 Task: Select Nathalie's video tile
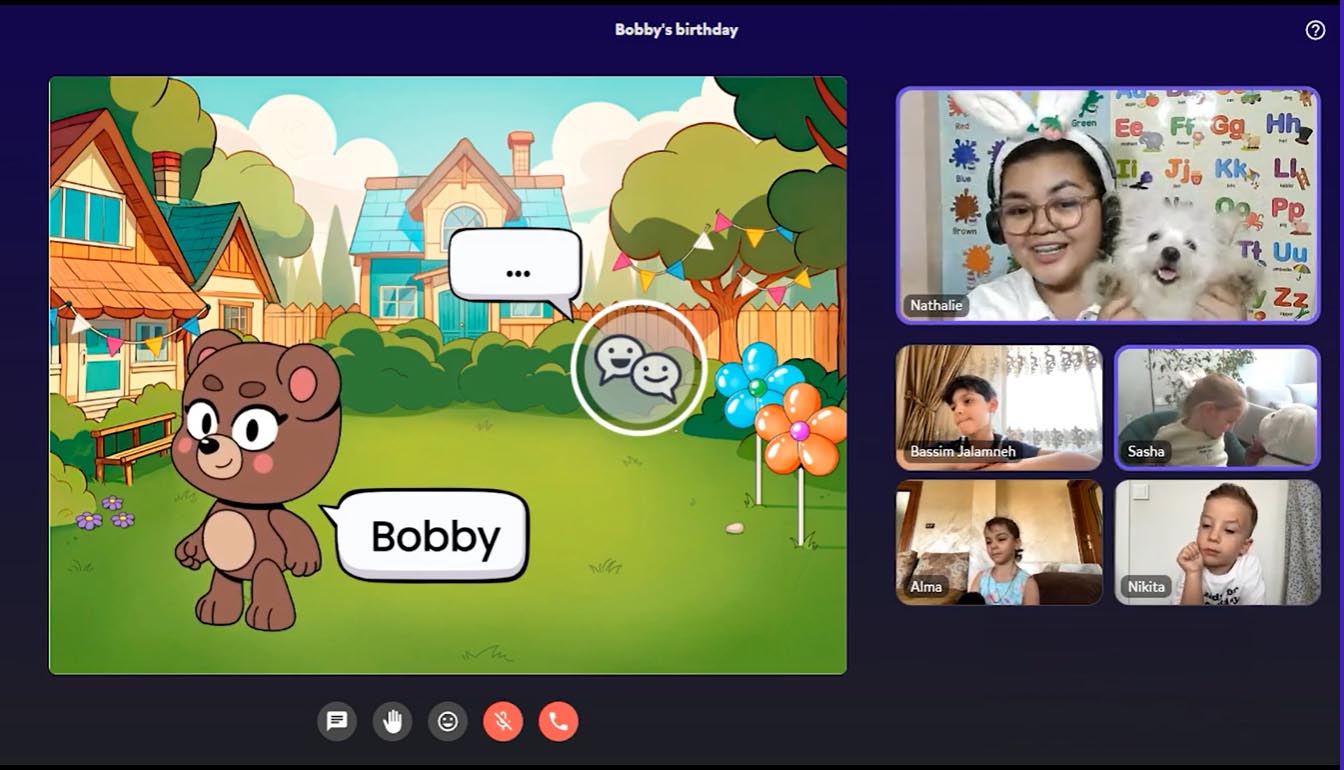[1108, 206]
